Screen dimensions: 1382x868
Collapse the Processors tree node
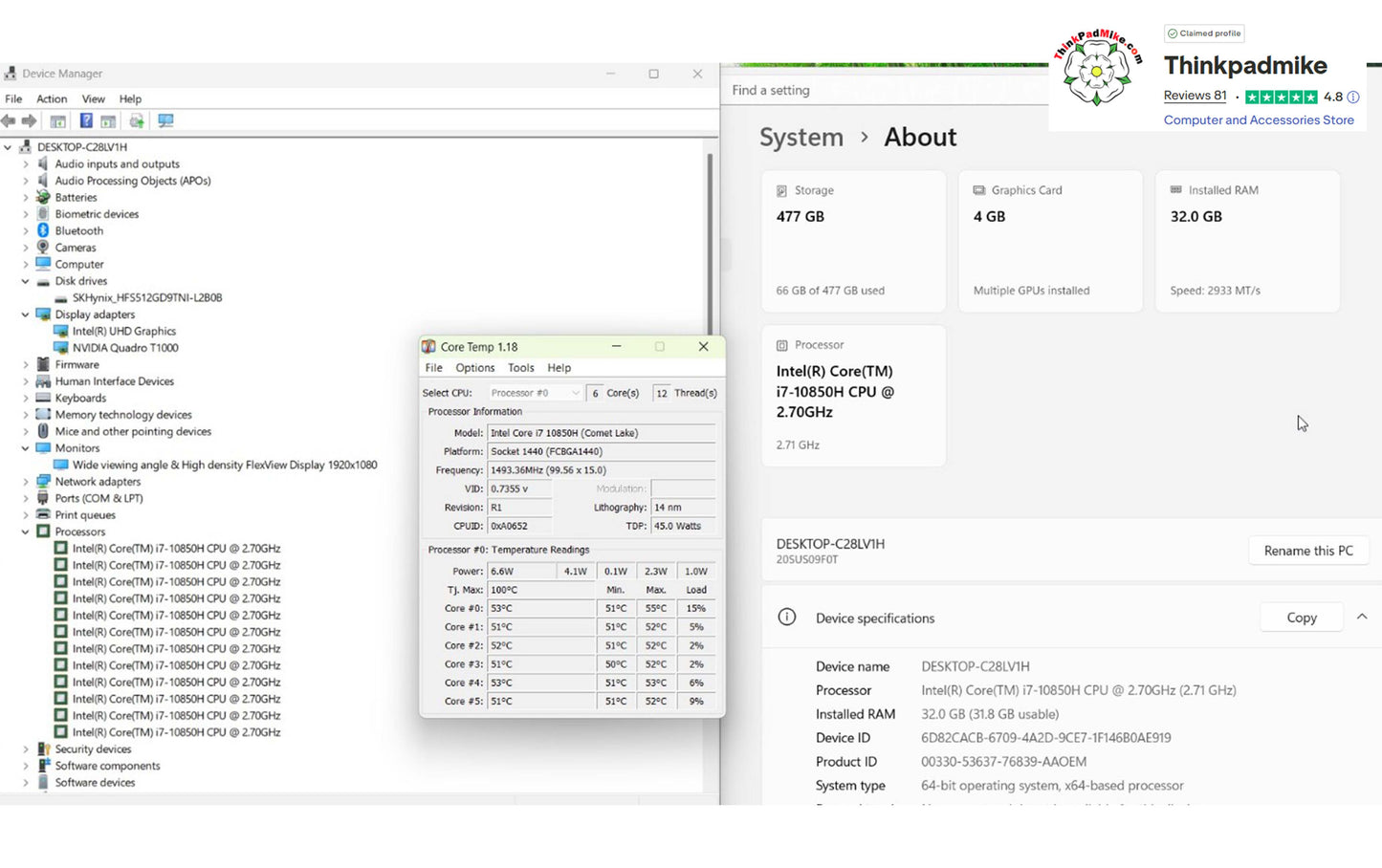[x=26, y=532]
